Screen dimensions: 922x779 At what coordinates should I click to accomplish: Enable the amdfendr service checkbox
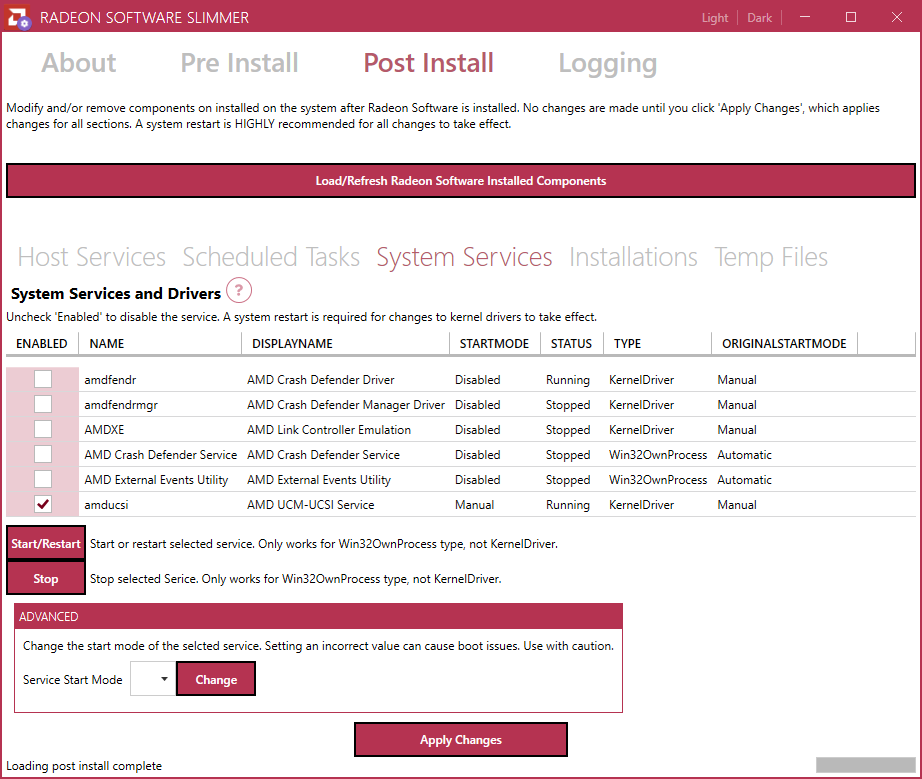tap(43, 379)
